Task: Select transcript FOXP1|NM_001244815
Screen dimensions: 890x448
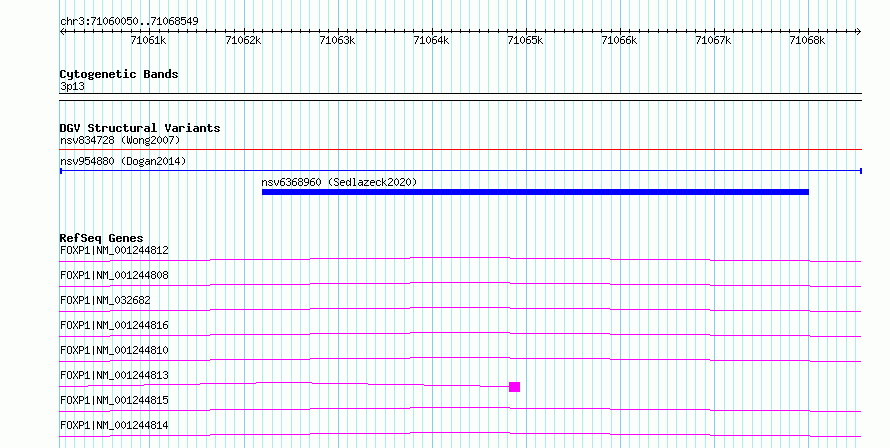Action: tap(114, 400)
